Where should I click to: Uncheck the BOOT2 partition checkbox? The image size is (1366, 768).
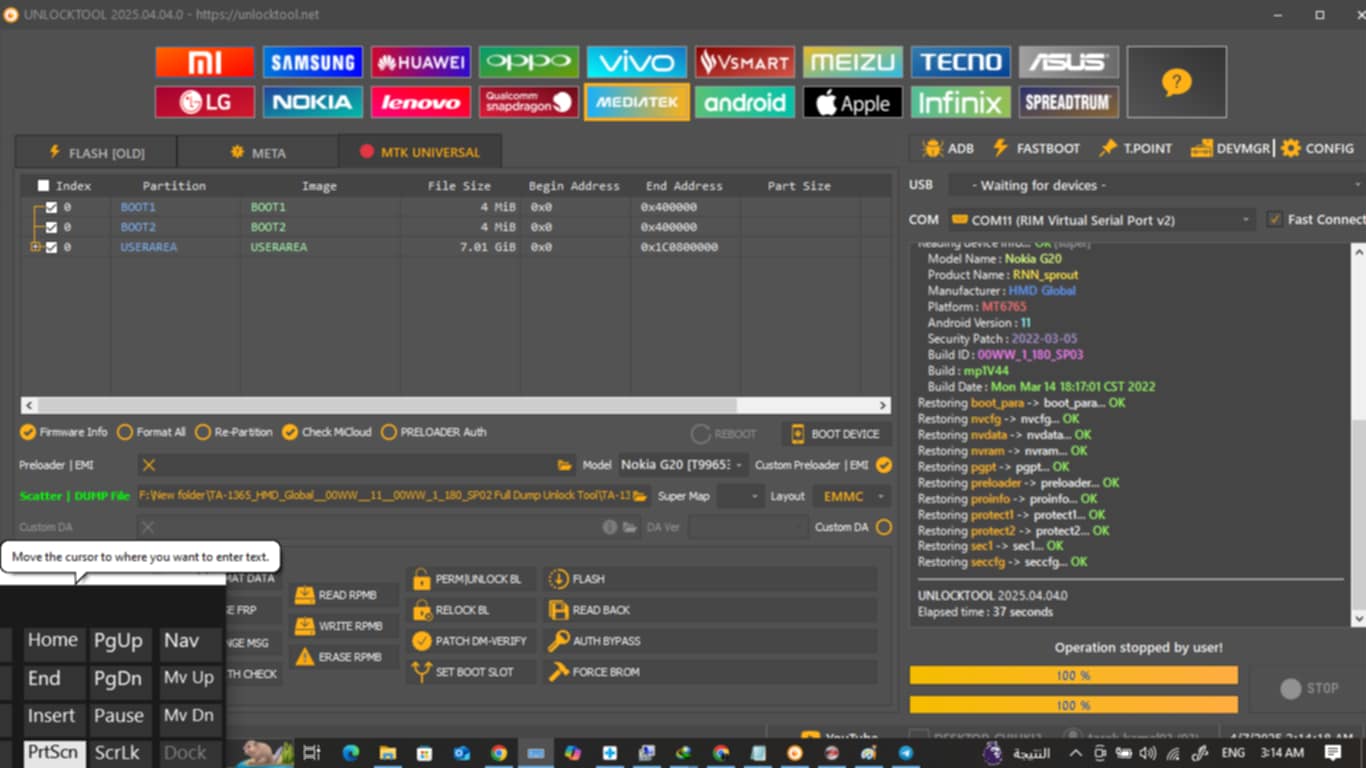pyautogui.click(x=51, y=227)
